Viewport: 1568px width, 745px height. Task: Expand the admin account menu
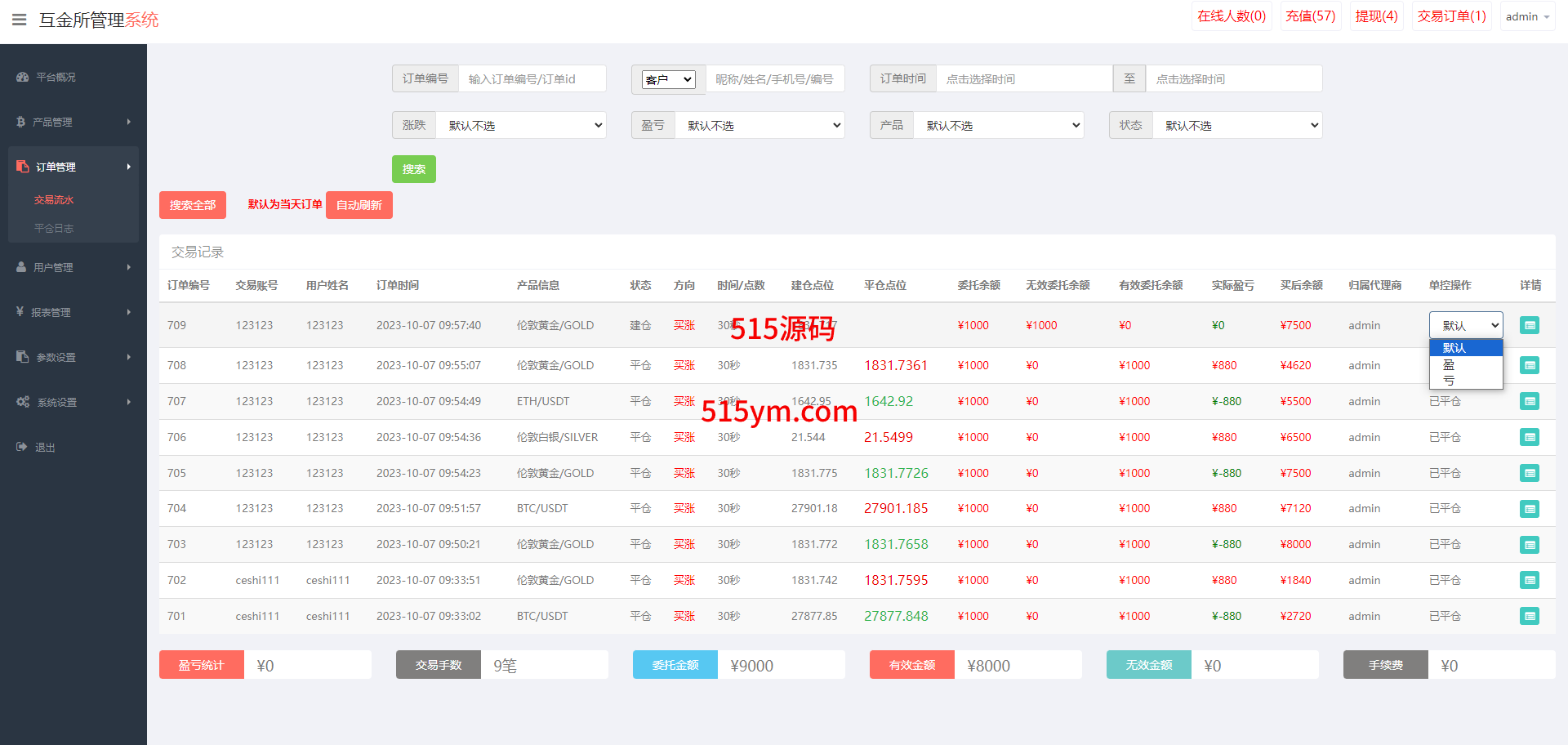click(1527, 16)
